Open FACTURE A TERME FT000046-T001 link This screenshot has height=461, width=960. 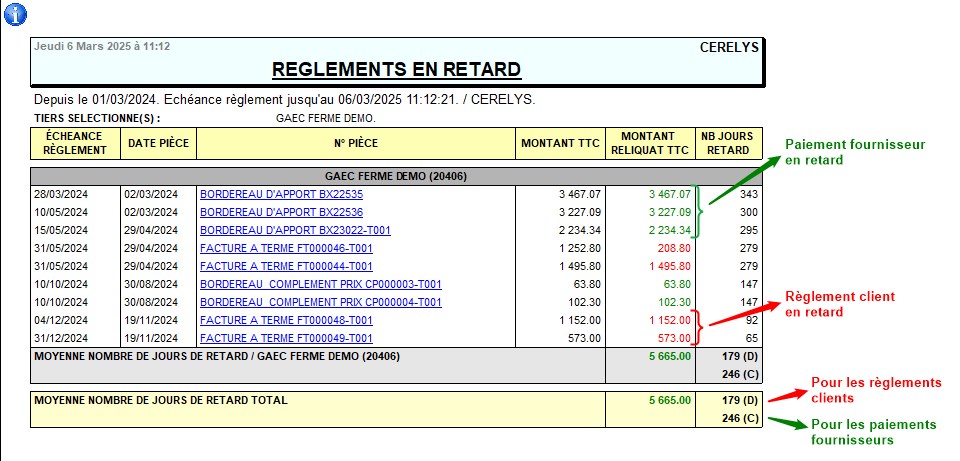(286, 248)
